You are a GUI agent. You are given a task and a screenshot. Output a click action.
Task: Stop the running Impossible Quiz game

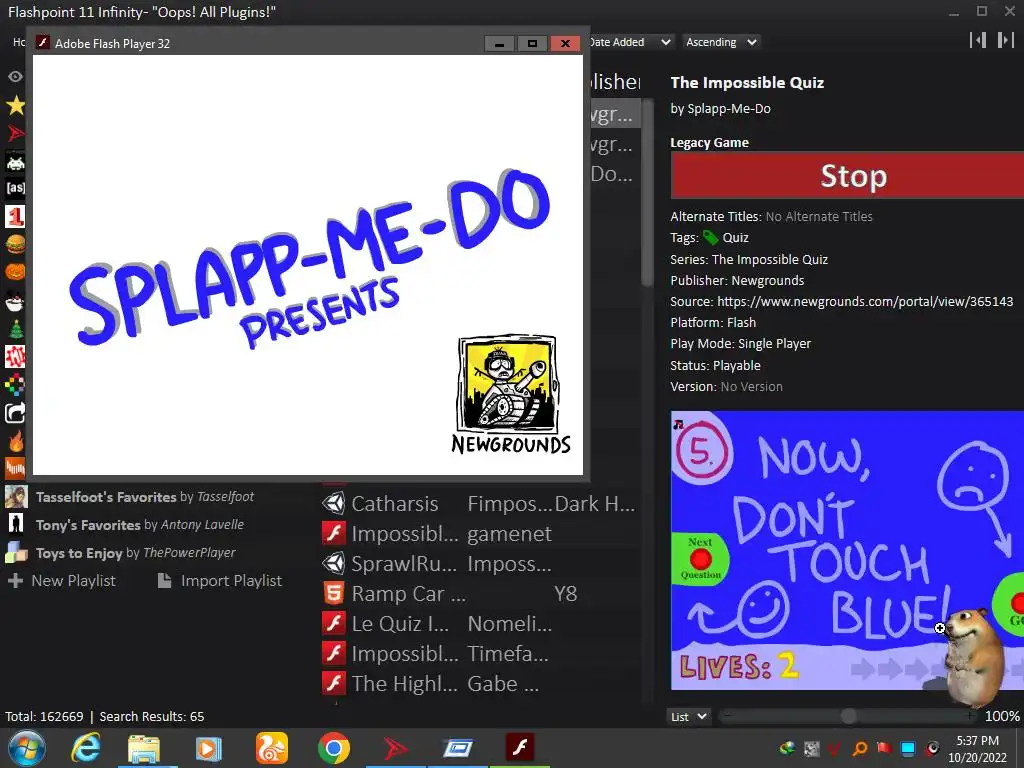coord(847,176)
